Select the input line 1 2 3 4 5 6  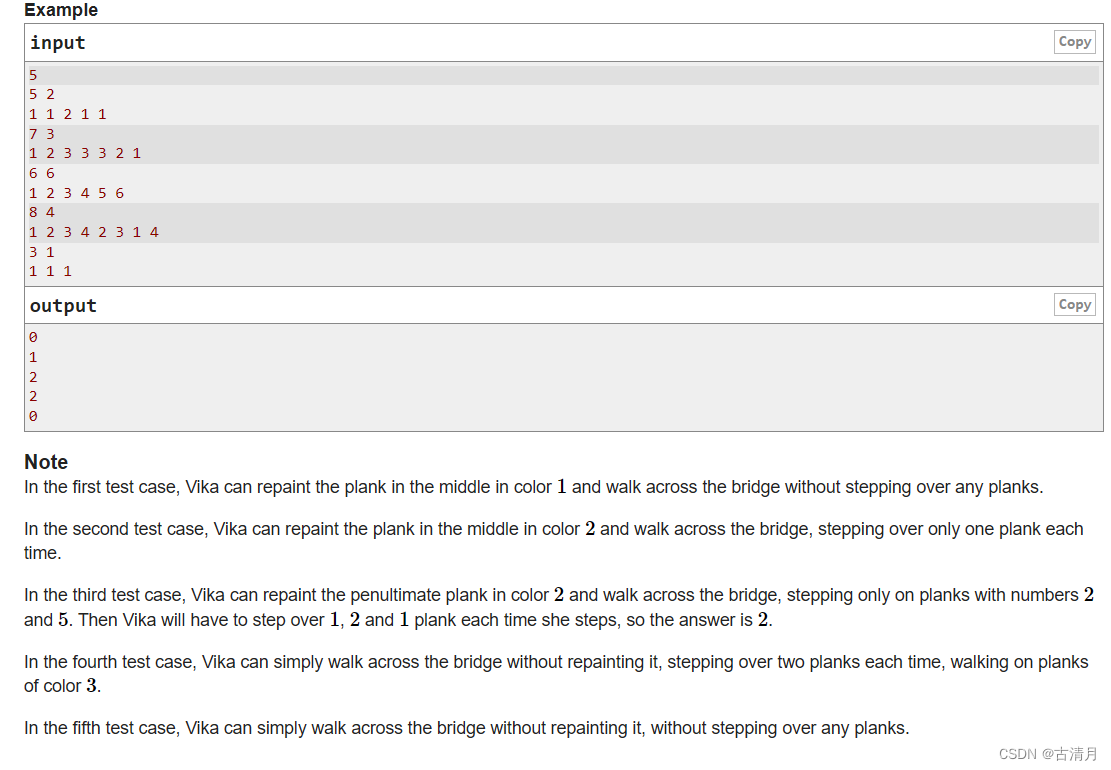pyautogui.click(x=75, y=192)
